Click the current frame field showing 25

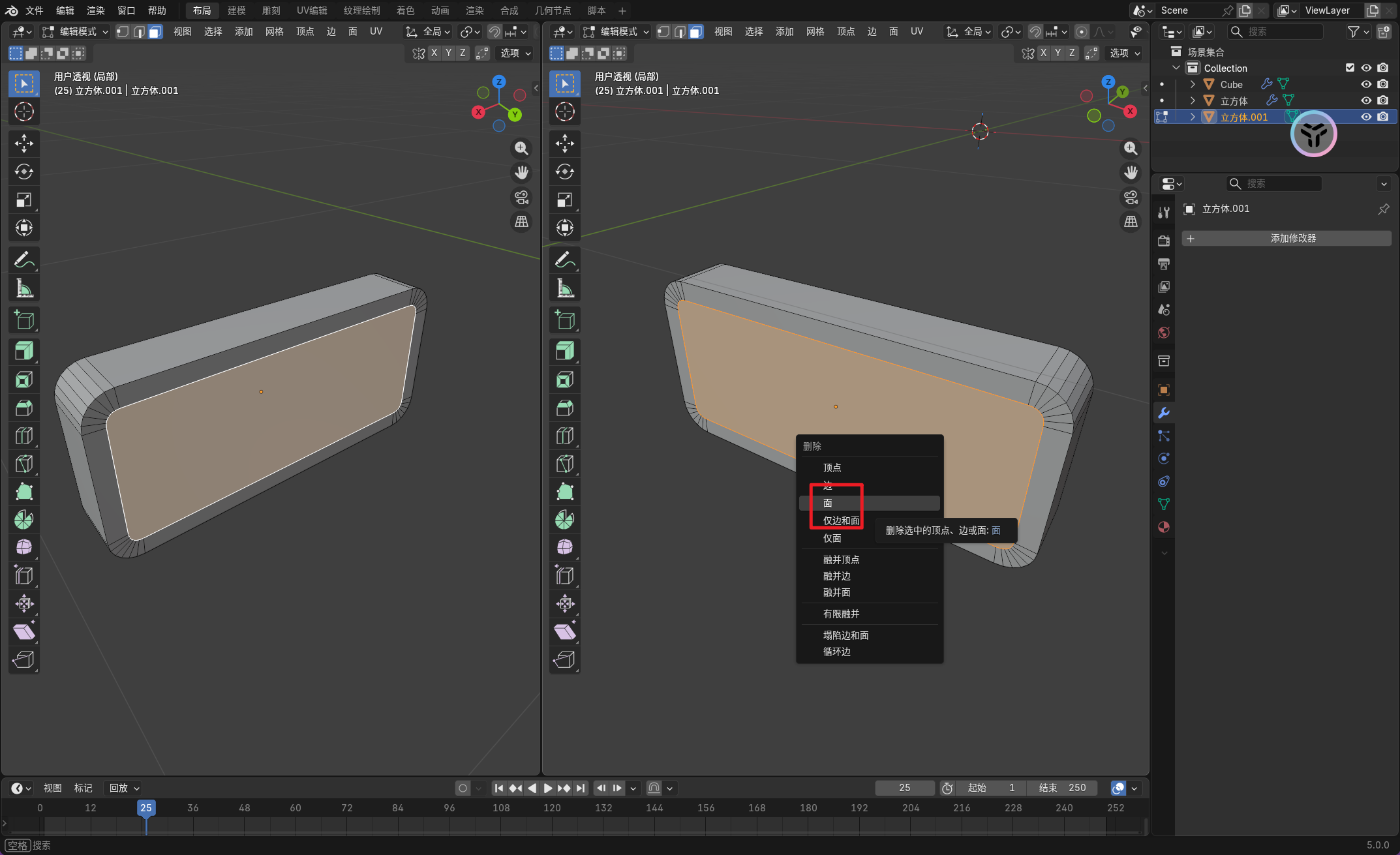[904, 788]
